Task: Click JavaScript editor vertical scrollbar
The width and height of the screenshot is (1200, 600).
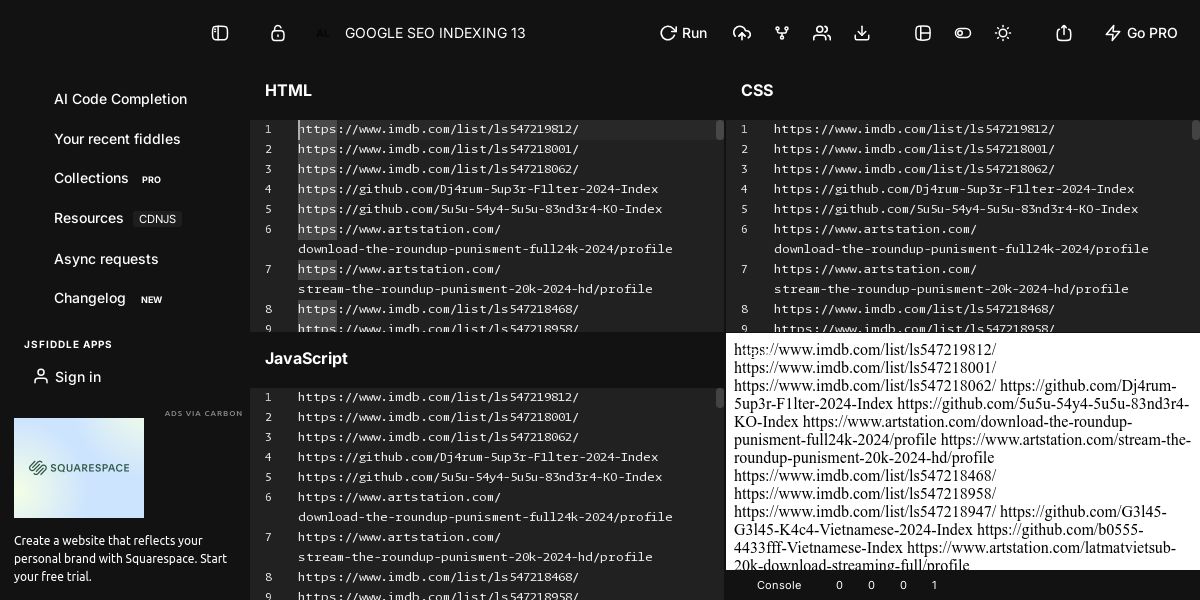Action: point(719,398)
